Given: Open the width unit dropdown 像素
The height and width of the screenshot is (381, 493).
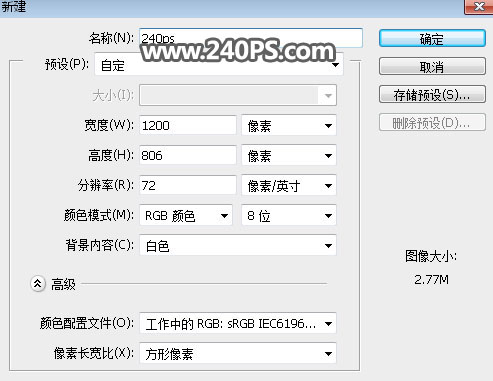Looking at the screenshot, I should [289, 125].
